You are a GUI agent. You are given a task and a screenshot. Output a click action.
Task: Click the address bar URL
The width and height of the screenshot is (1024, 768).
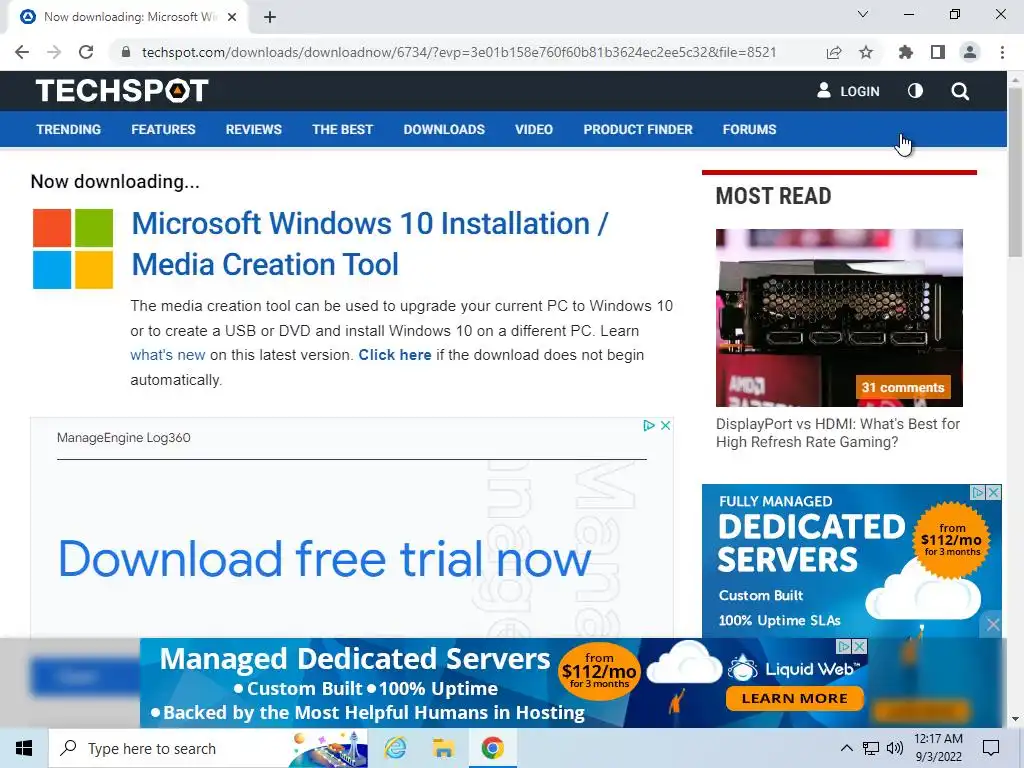459,52
